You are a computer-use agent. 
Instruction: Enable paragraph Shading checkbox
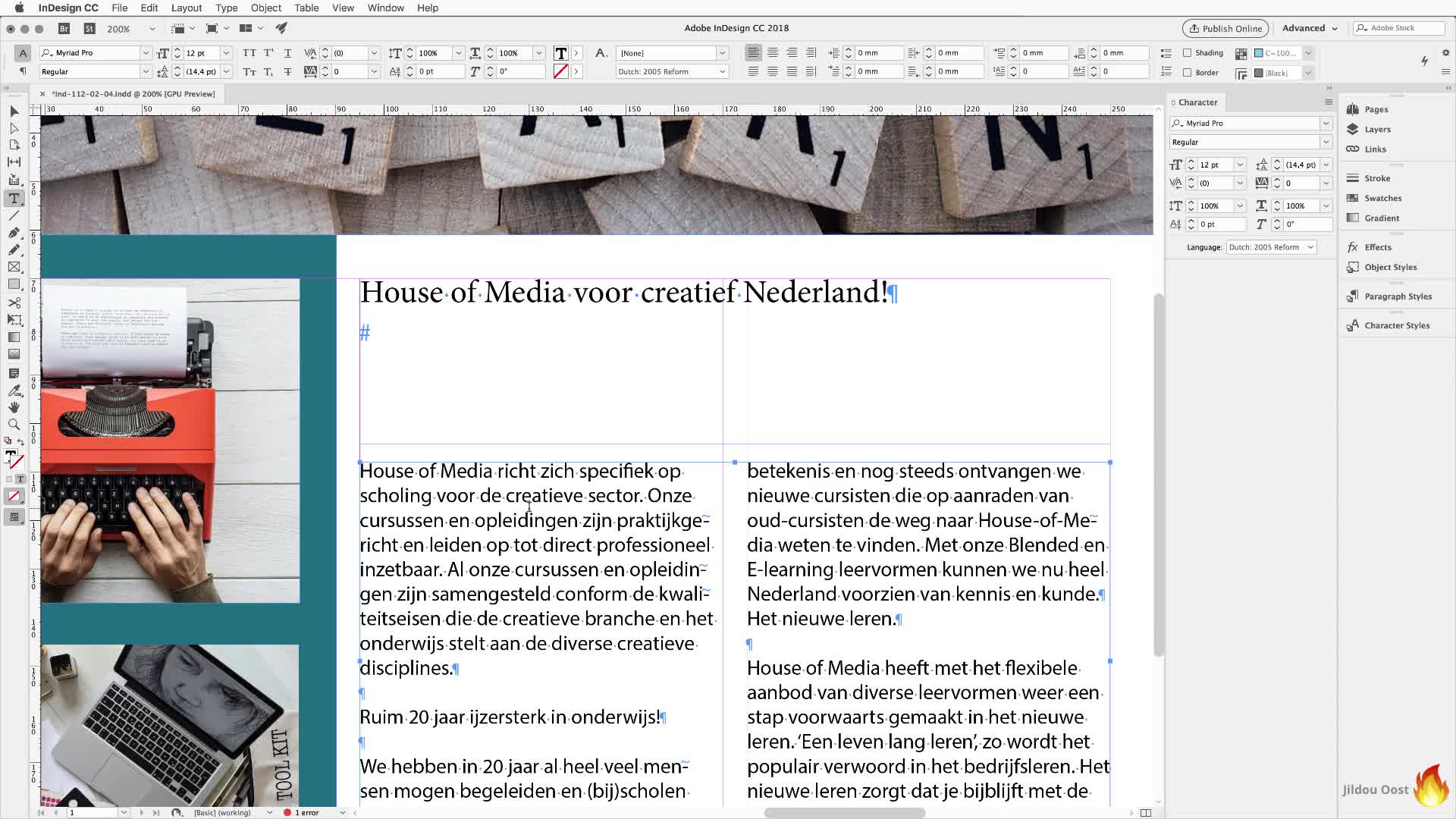coord(1188,52)
